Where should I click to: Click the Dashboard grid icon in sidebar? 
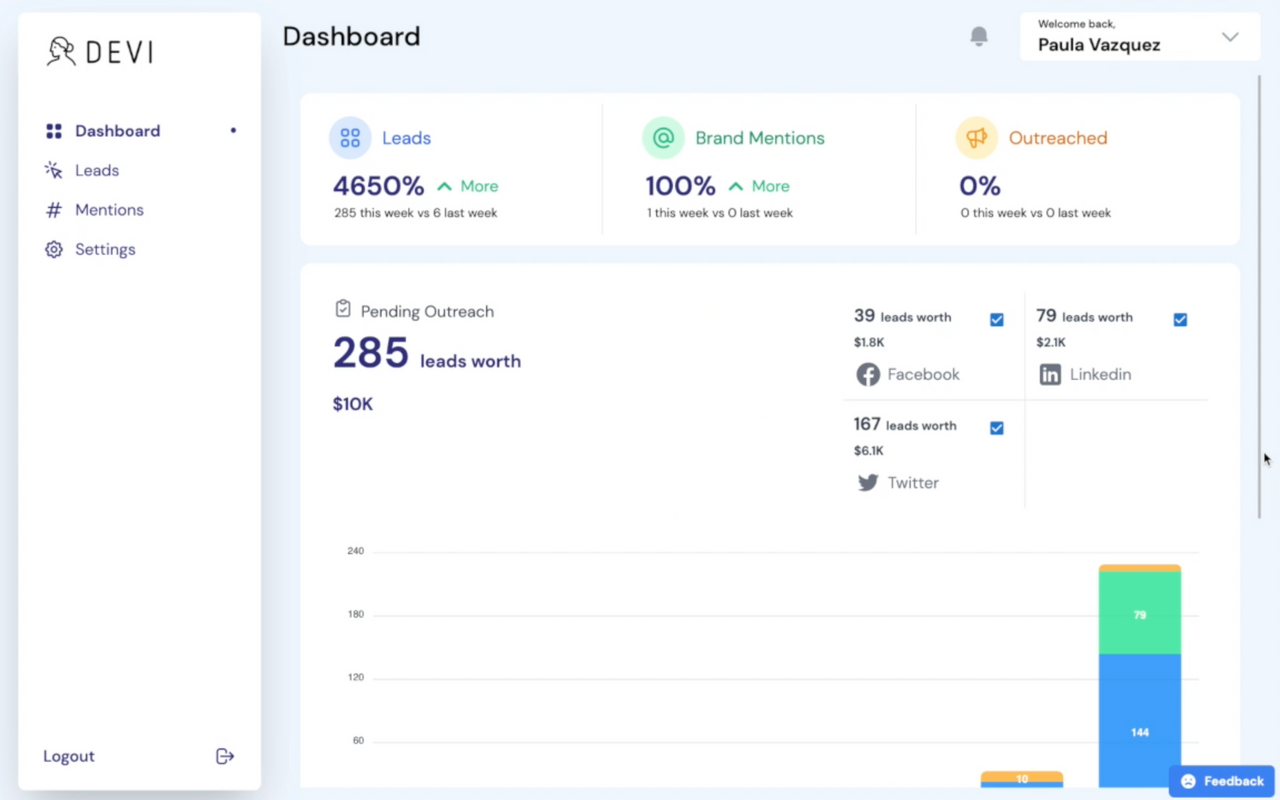point(54,131)
